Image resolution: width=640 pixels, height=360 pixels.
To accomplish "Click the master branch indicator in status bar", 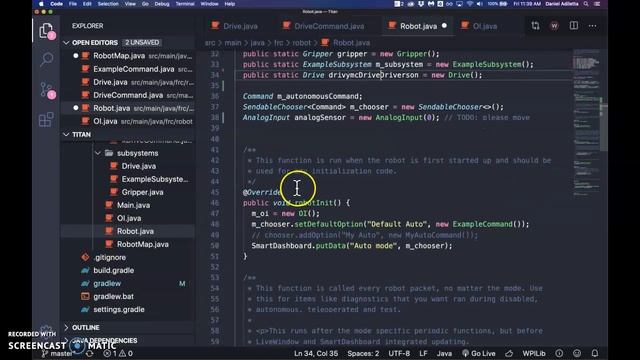I will [x=58, y=353].
